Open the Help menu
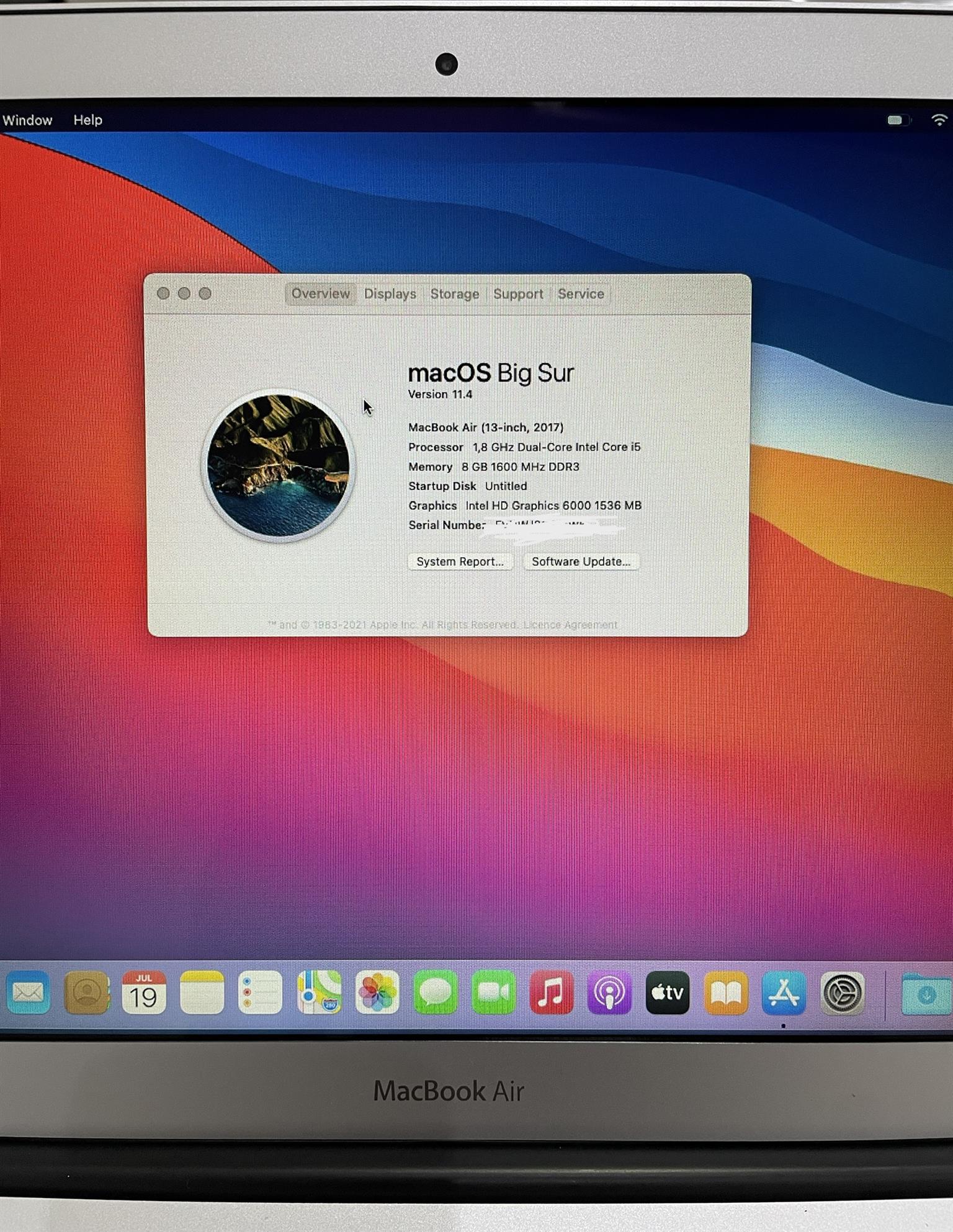The height and width of the screenshot is (1232, 953). click(x=87, y=120)
